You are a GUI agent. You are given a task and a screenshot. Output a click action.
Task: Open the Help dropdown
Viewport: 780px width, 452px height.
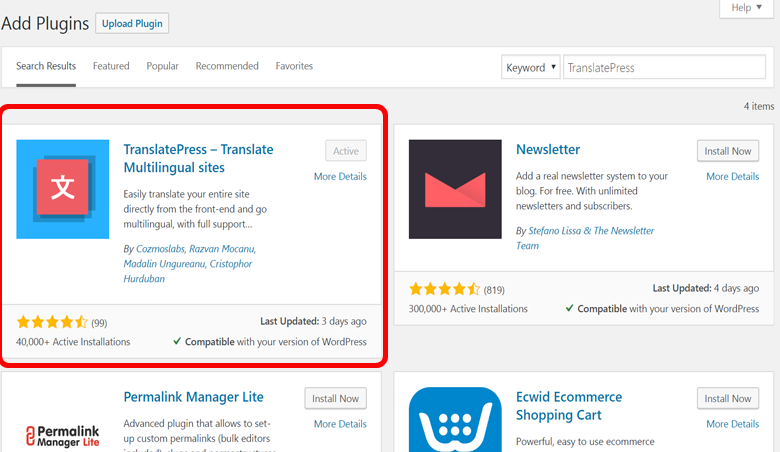click(x=746, y=8)
